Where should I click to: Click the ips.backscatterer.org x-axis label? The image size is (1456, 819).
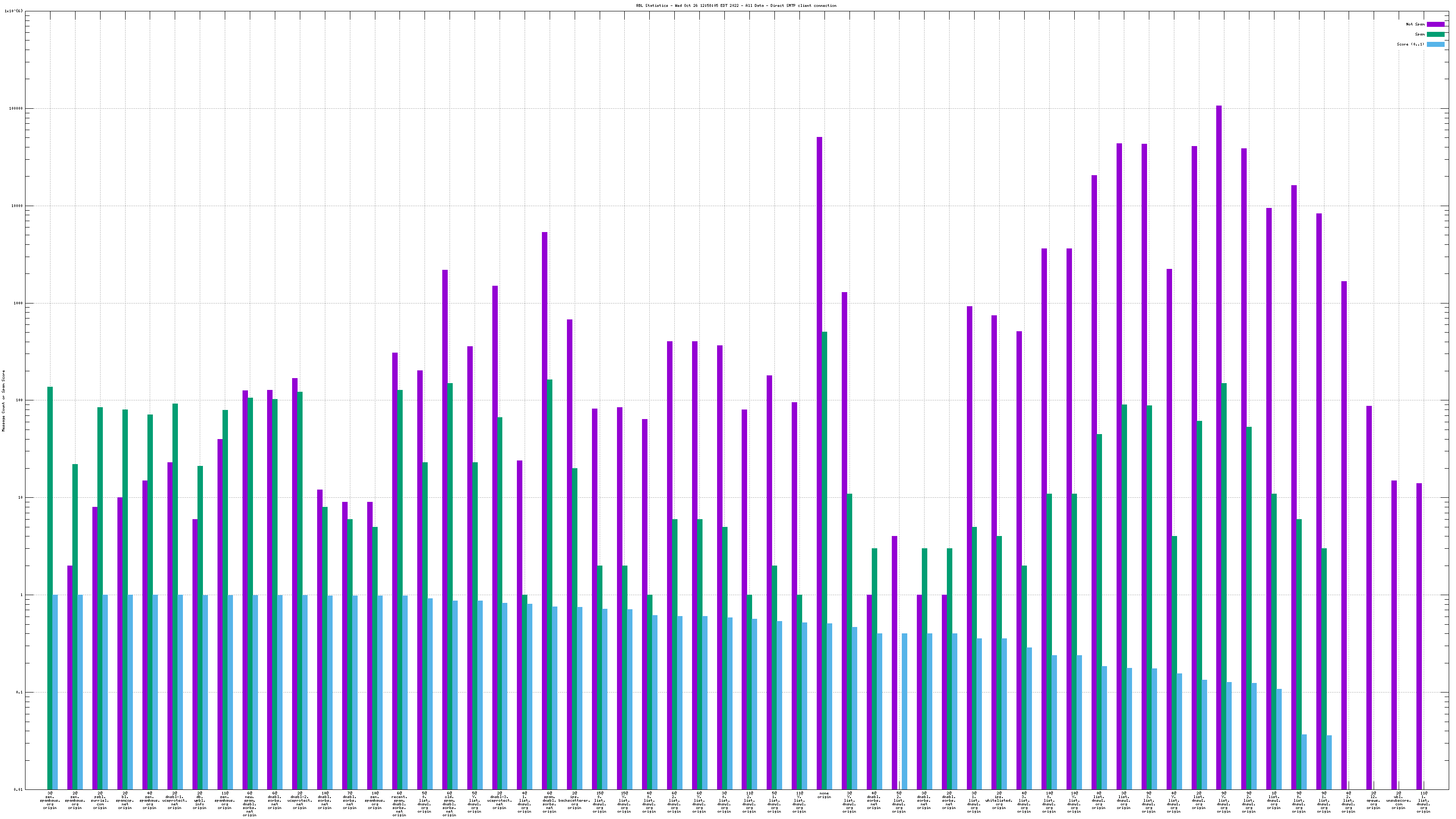(574, 800)
